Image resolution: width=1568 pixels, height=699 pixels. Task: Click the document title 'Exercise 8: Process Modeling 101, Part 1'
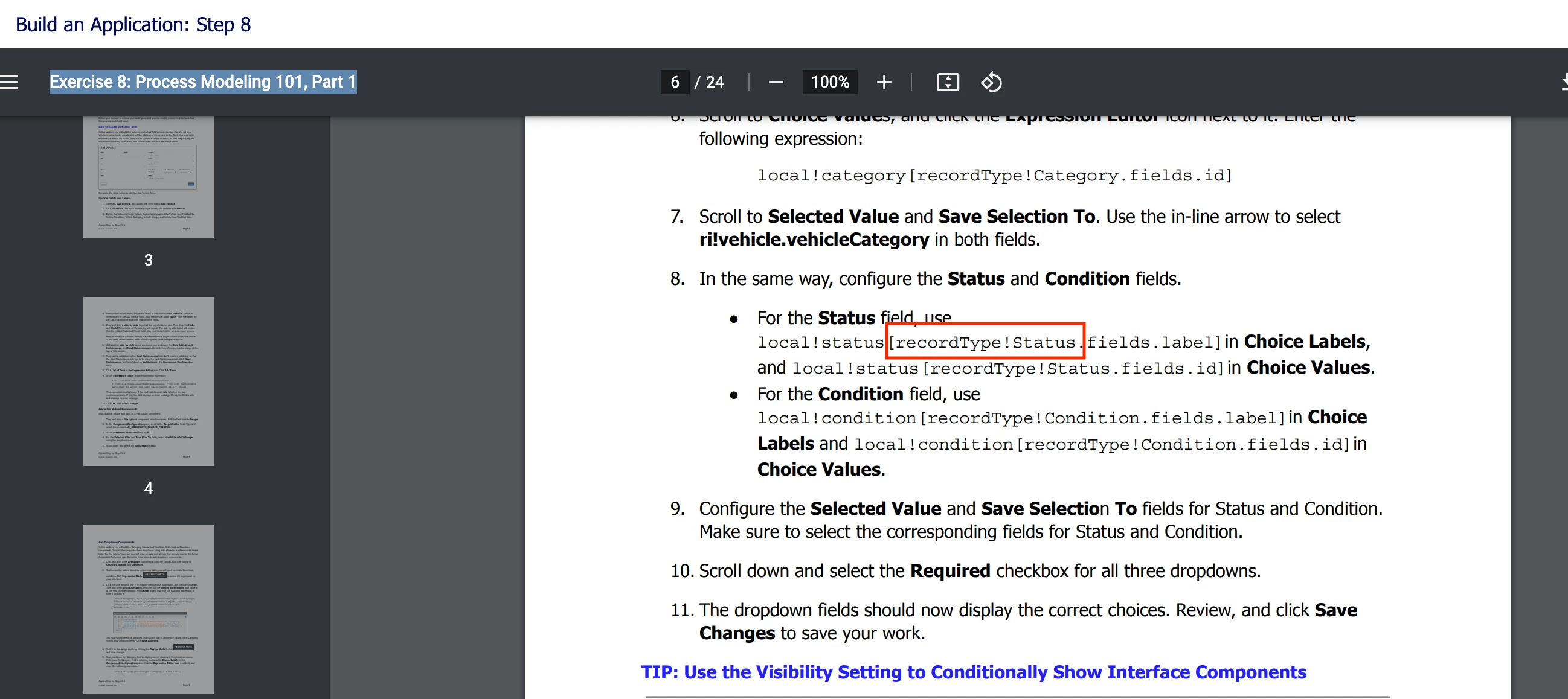click(203, 82)
